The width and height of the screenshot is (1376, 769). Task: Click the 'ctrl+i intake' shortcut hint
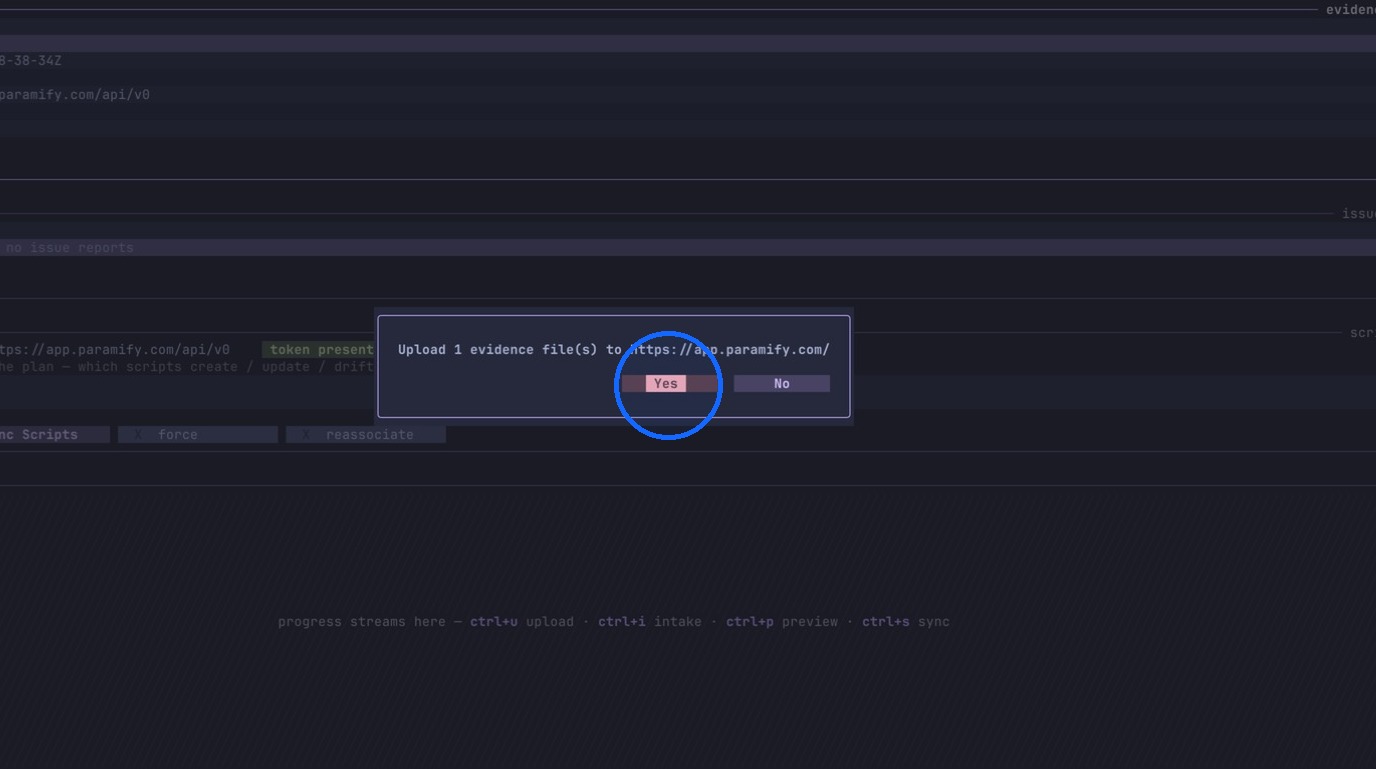tap(650, 622)
